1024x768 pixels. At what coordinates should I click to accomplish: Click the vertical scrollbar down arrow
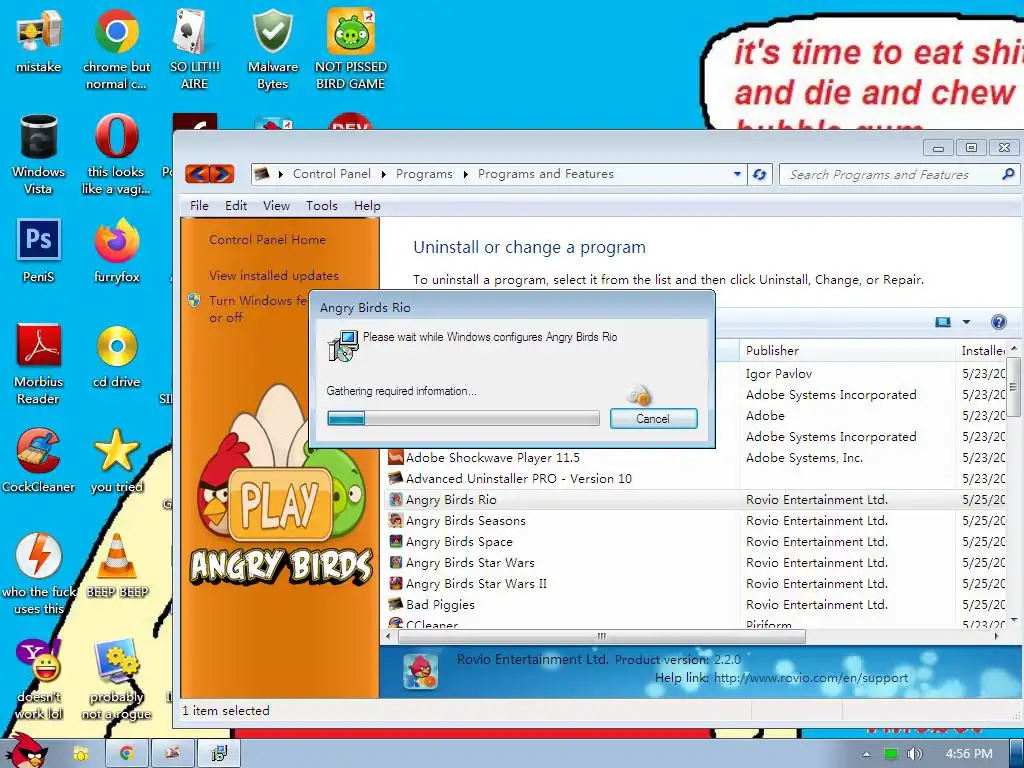1014,620
